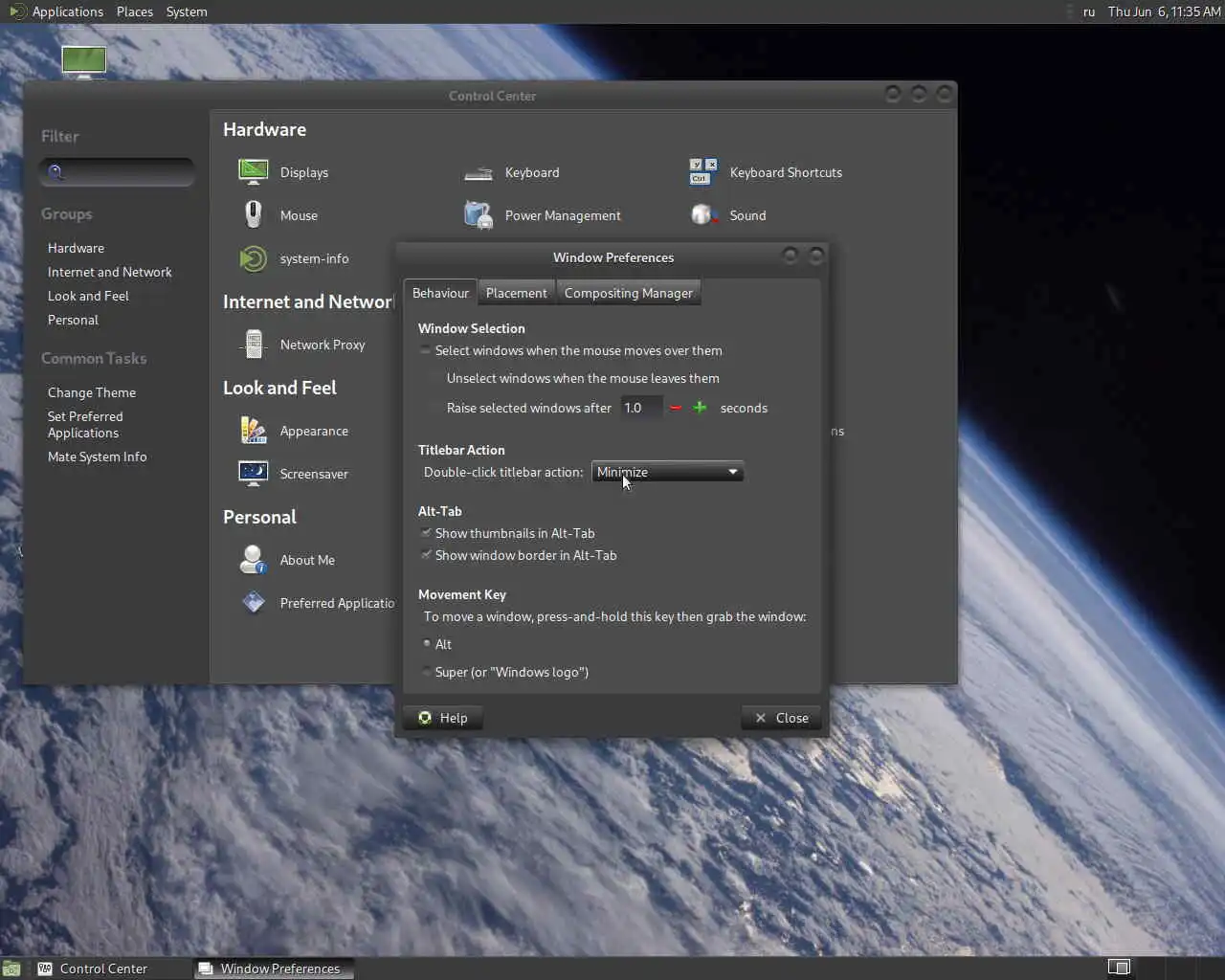The width and height of the screenshot is (1225, 980).
Task: Open the Places menu in top panel
Action: tap(135, 11)
